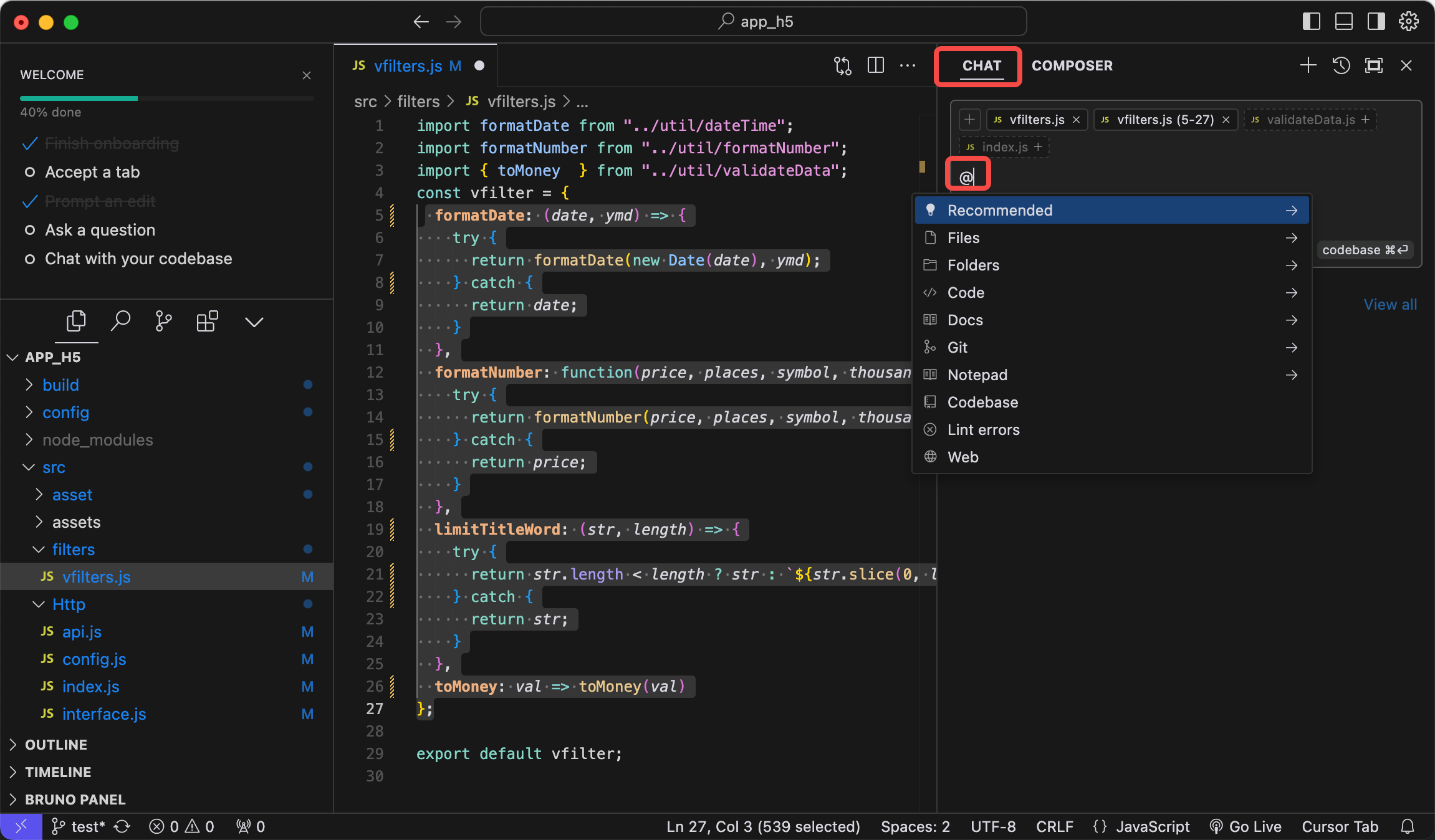Open the Source Control view icon
The width and height of the screenshot is (1435, 840).
click(163, 322)
